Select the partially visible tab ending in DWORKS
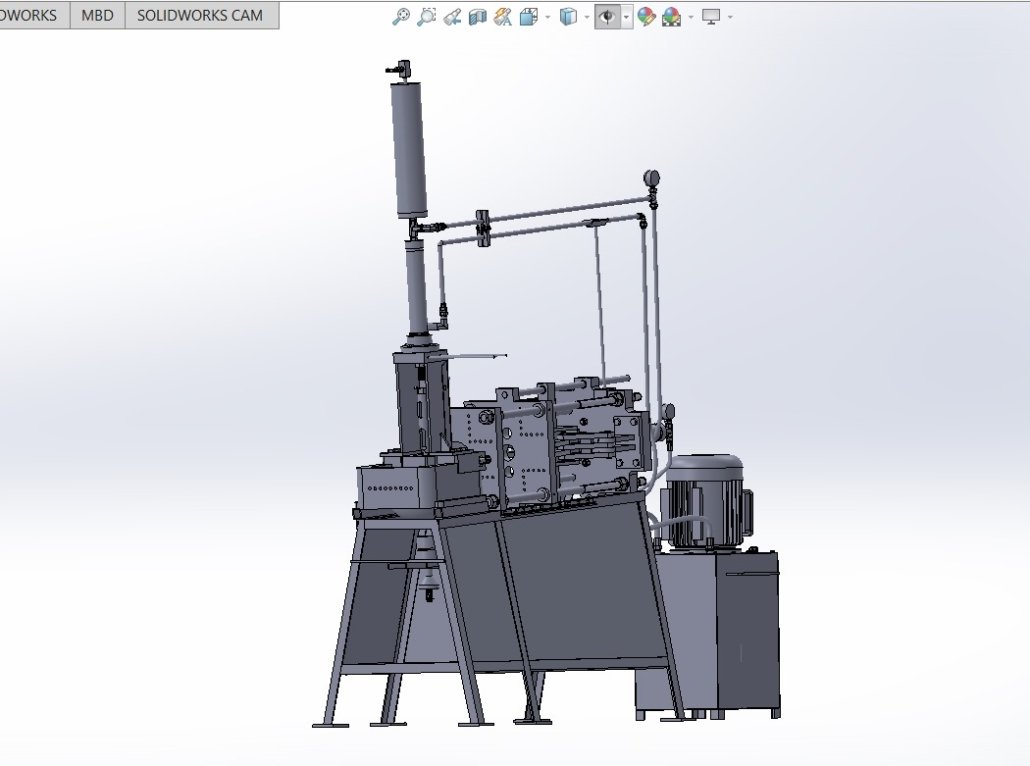The width and height of the screenshot is (1030, 766). [30, 16]
